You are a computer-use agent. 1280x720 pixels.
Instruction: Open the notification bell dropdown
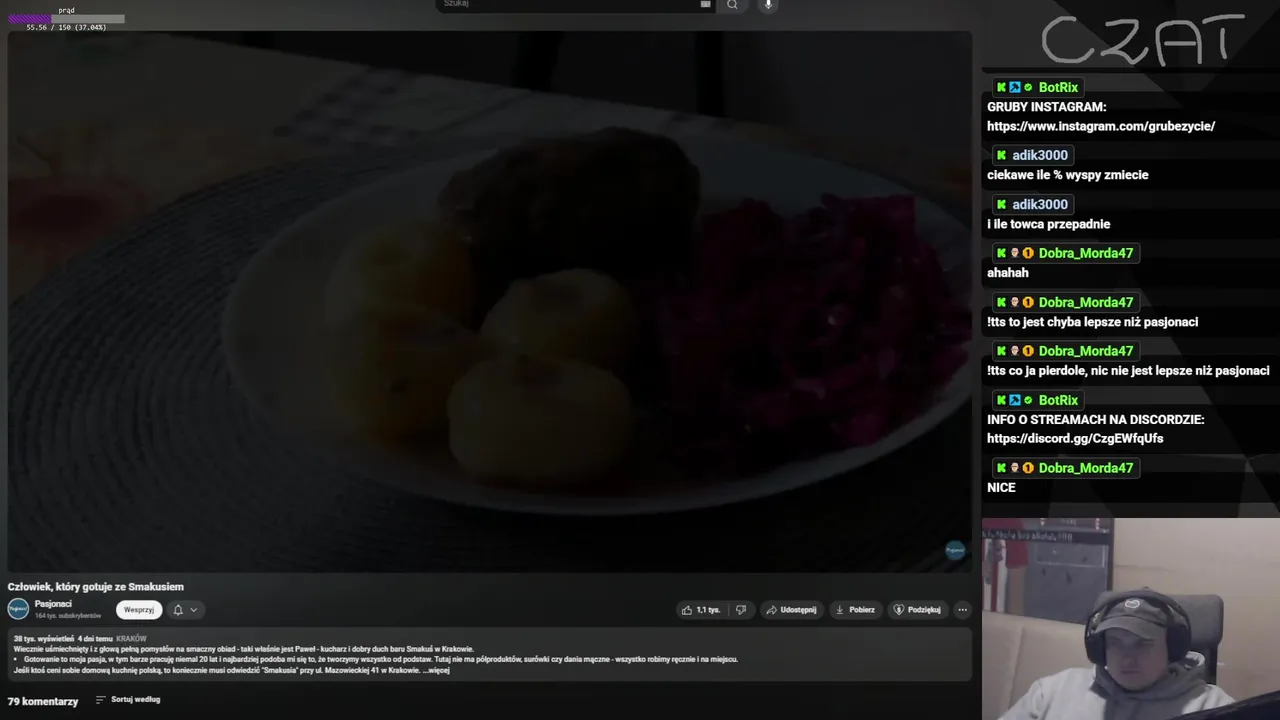pyautogui.click(x=185, y=610)
